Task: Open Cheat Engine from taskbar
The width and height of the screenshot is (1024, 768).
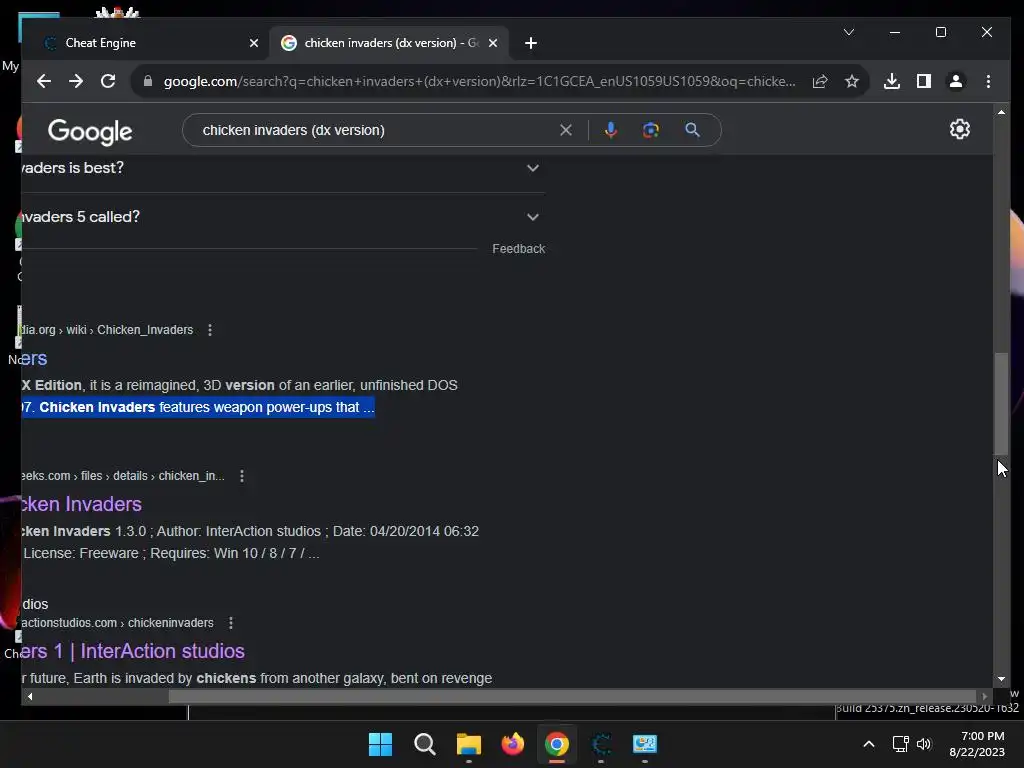Action: pyautogui.click(x=601, y=744)
